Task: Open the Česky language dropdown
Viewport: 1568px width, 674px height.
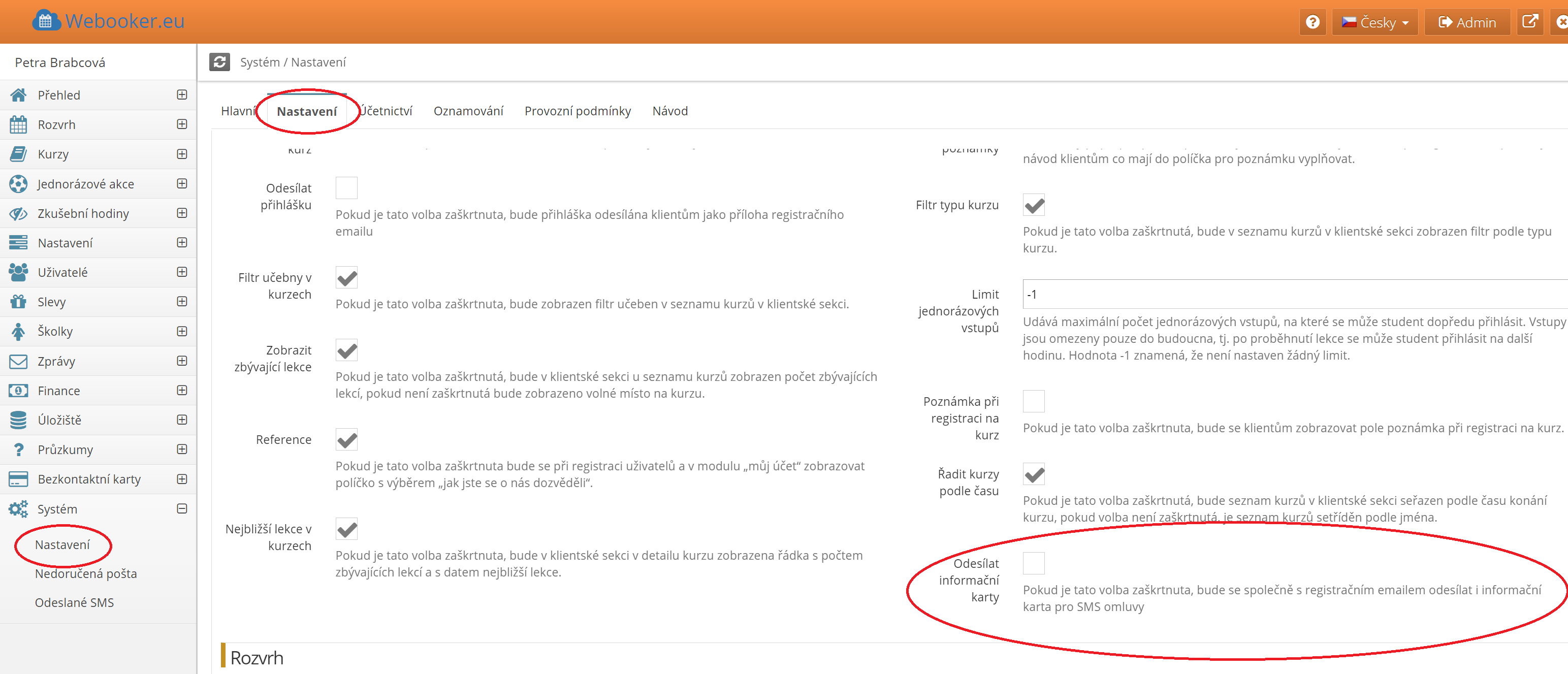Action: [x=1375, y=22]
